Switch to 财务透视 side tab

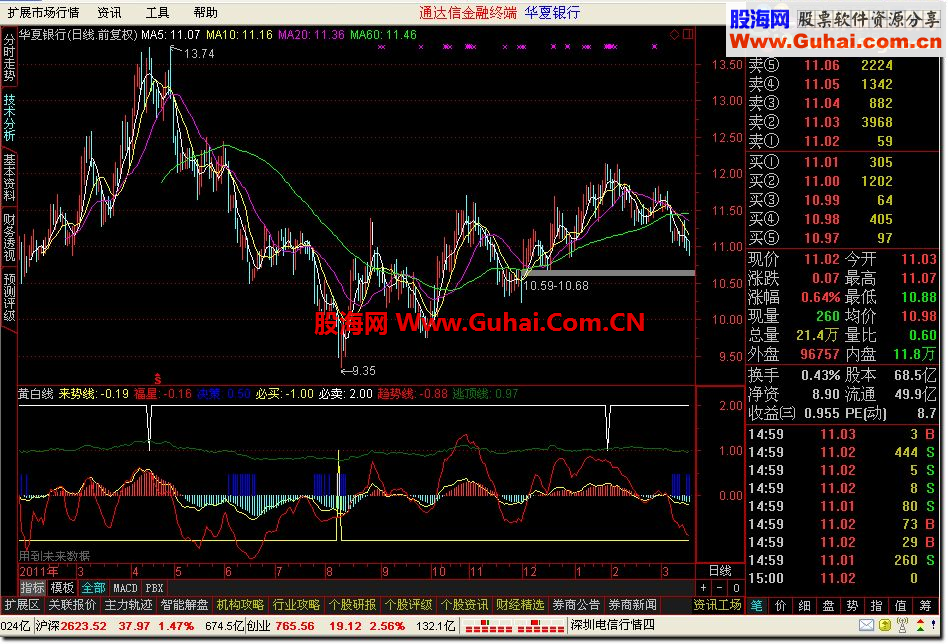(9, 237)
